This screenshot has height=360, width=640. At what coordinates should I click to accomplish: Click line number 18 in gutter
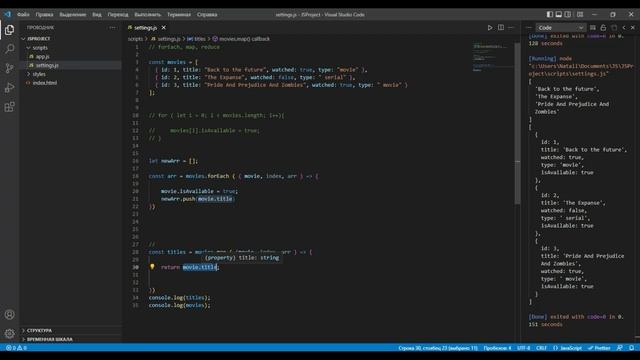[x=136, y=176]
